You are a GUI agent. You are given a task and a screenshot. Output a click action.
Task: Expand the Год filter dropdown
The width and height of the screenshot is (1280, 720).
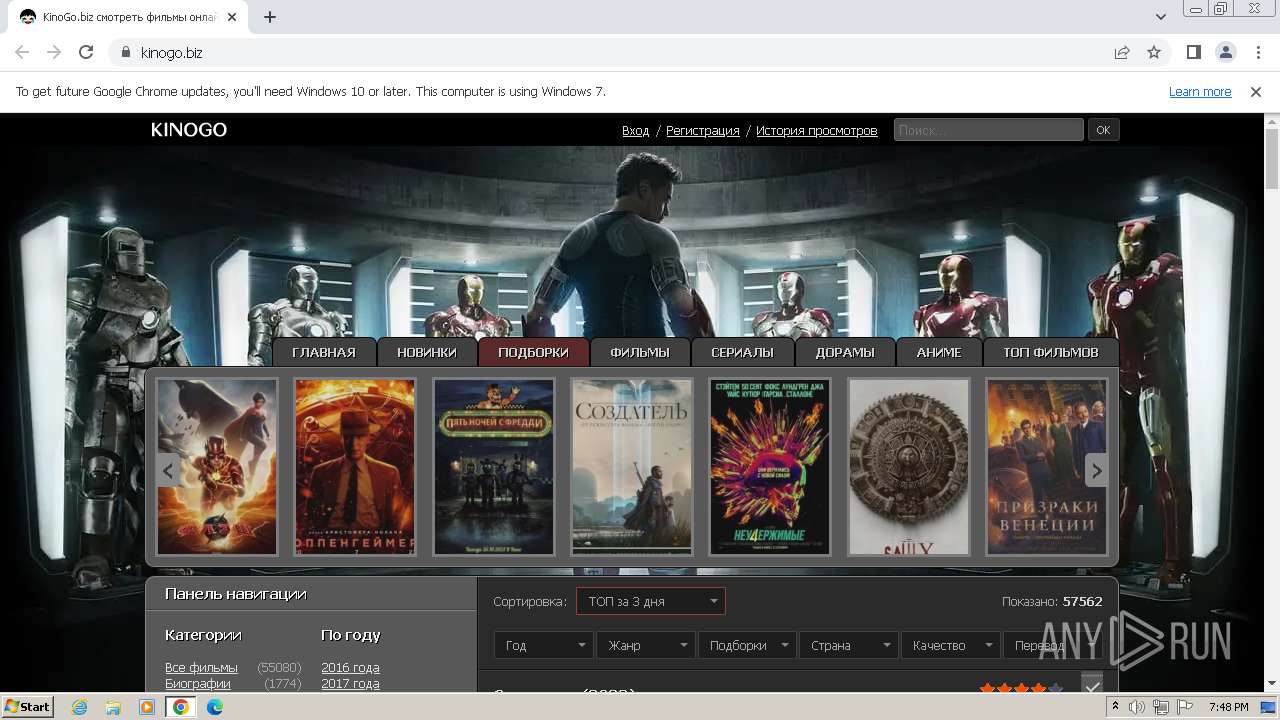click(544, 645)
